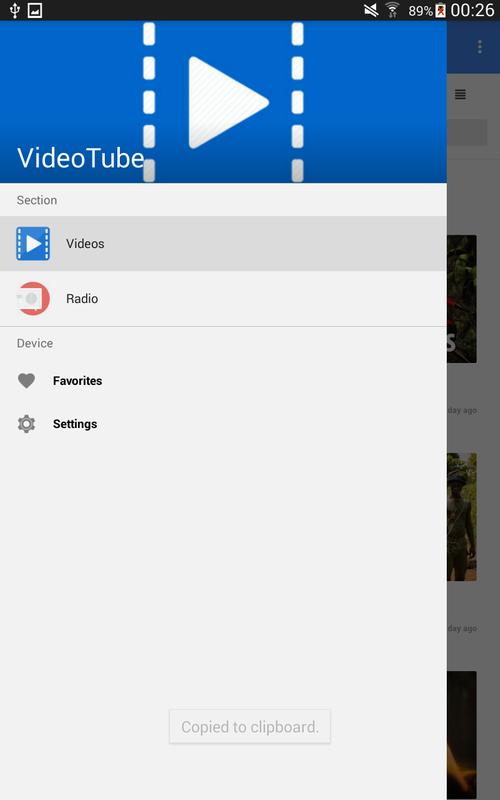Open Favorites in the drawer
This screenshot has width=500, height=800.
223,381
